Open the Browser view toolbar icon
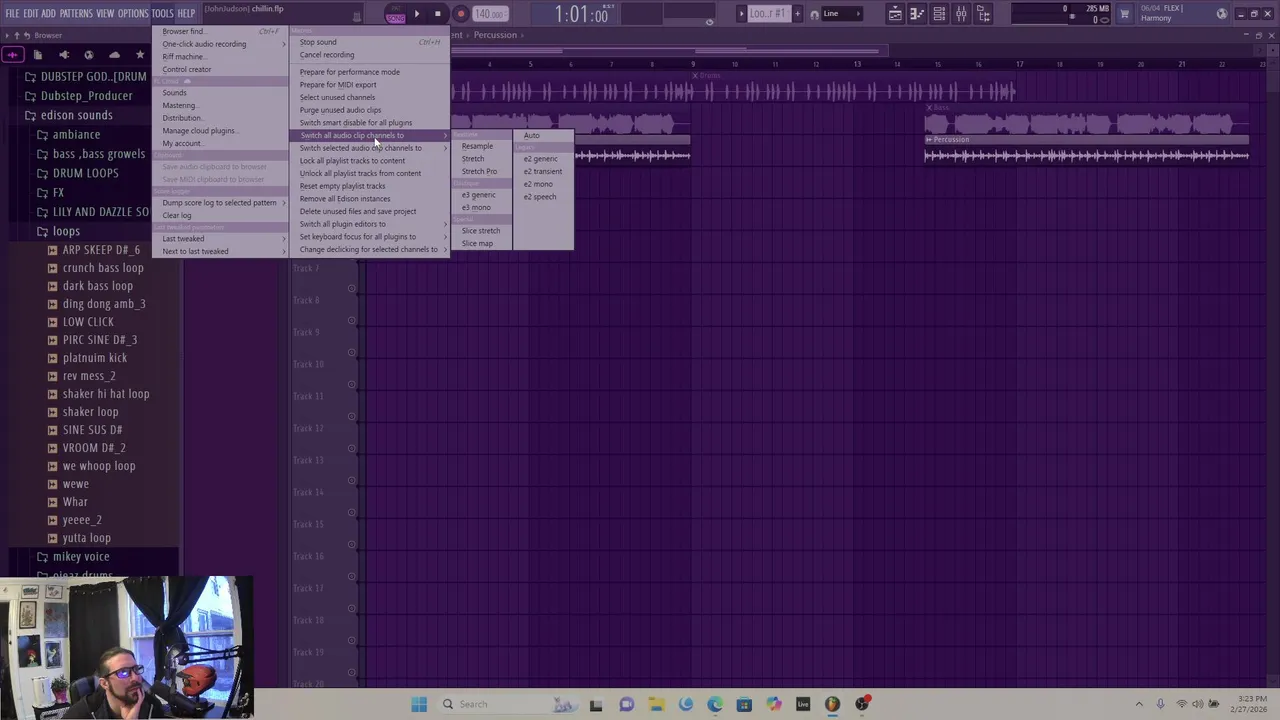The image size is (1280, 720). (x=983, y=14)
